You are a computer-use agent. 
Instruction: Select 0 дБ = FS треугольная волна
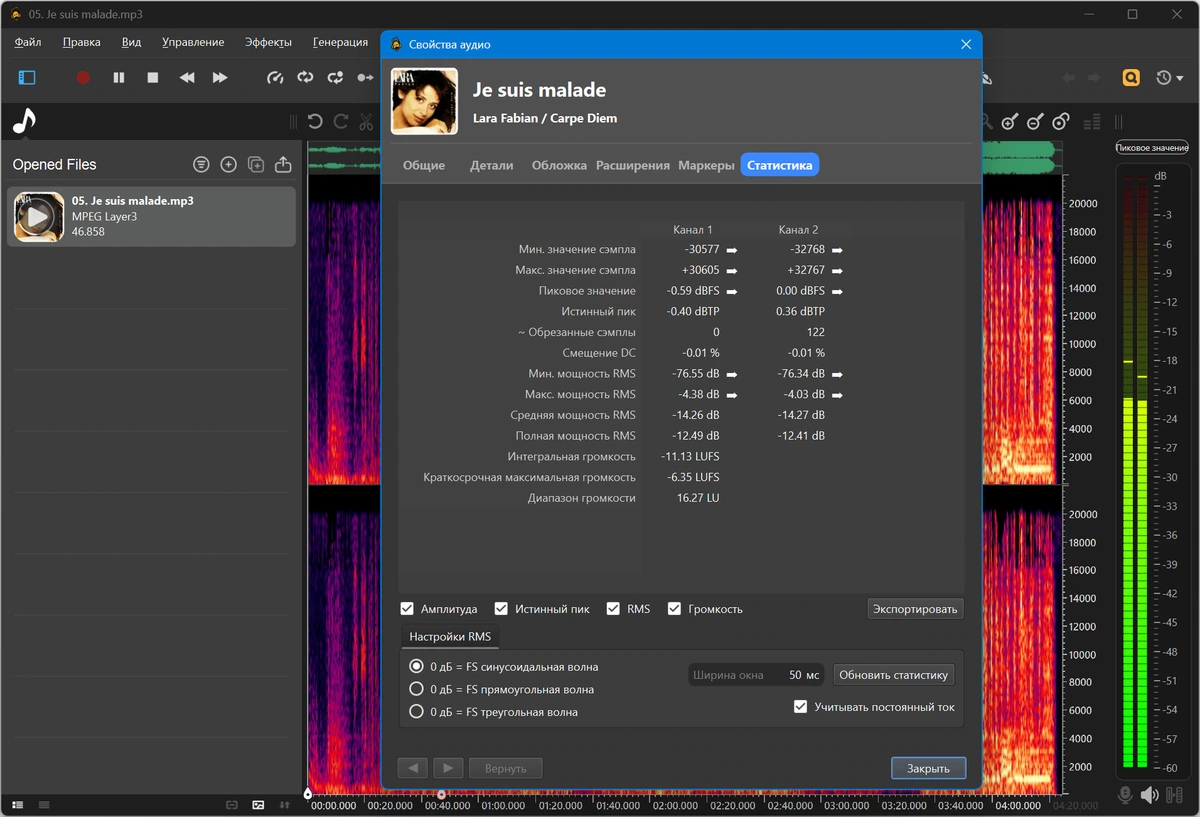[417, 712]
